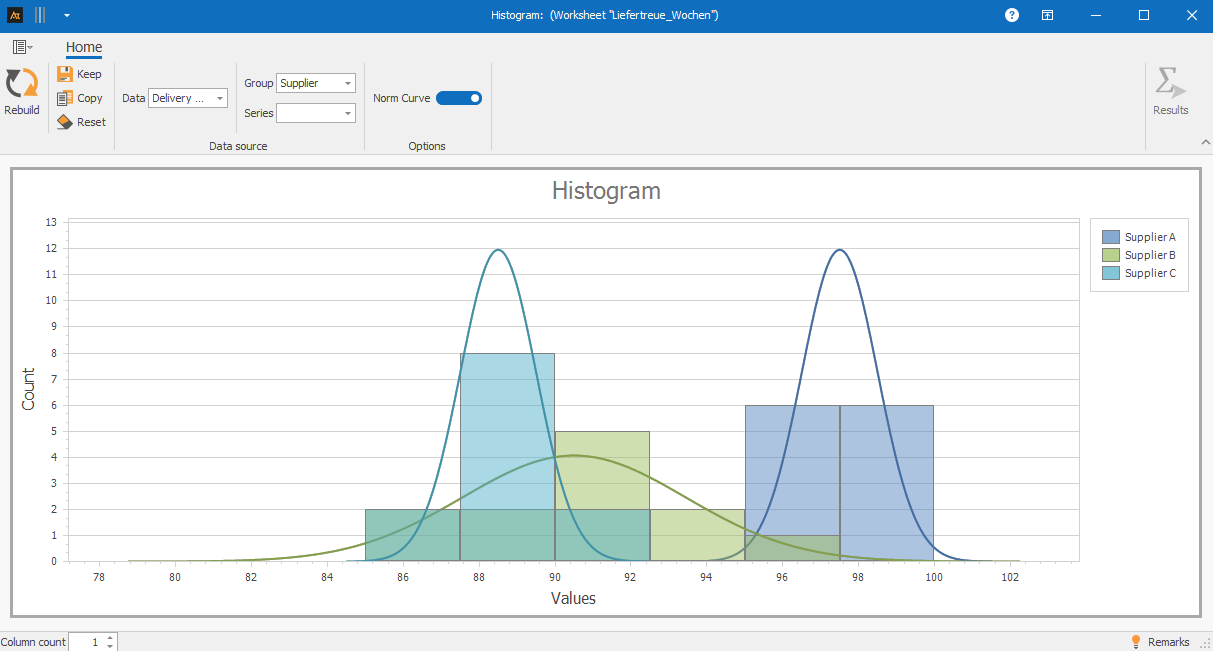
Task: Click the Reset eraser icon
Action: tap(65, 122)
